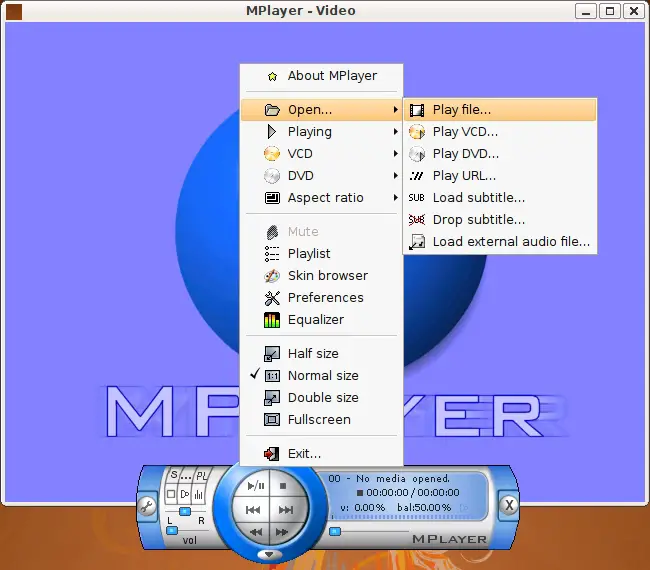Image resolution: width=650 pixels, height=570 pixels.
Task: Click the star icon beside About MPlayer
Action: click(x=272, y=76)
